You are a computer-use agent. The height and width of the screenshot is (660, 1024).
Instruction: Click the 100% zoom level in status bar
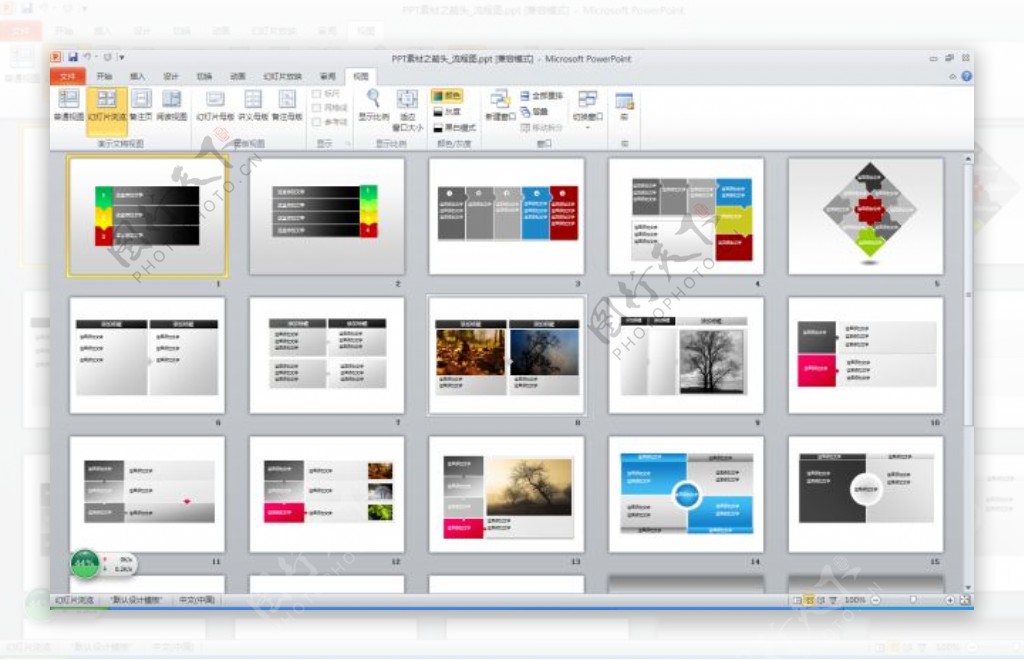tap(855, 600)
